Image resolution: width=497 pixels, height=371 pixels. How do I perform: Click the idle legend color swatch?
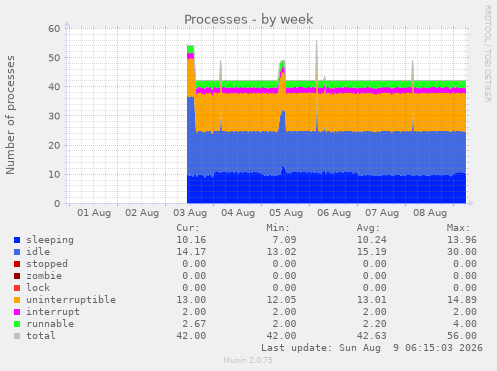17,252
